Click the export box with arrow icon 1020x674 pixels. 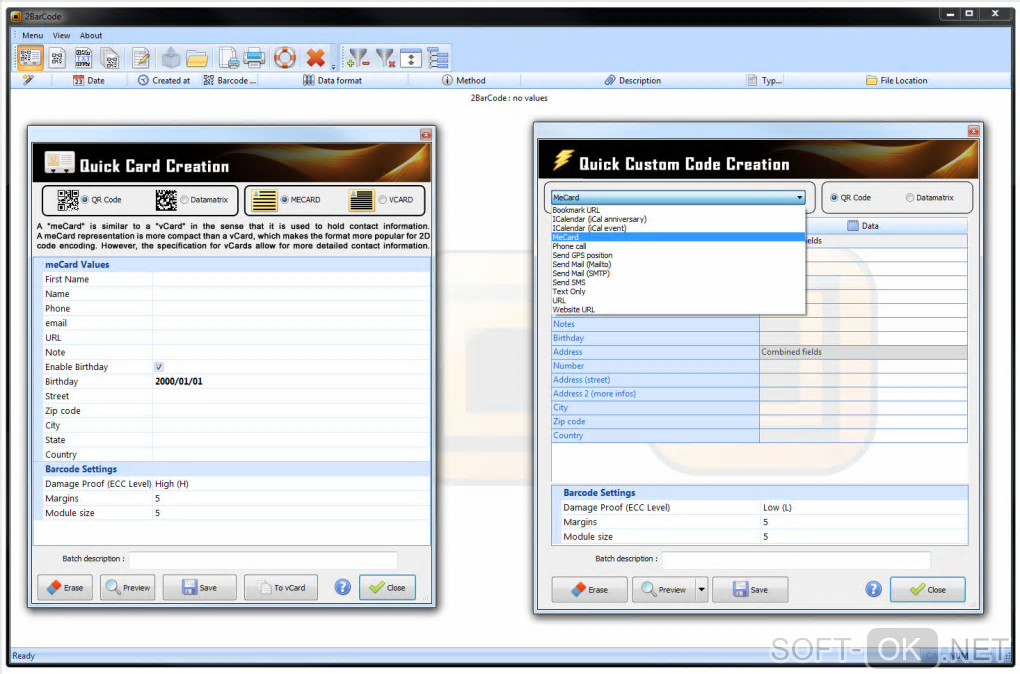(170, 59)
